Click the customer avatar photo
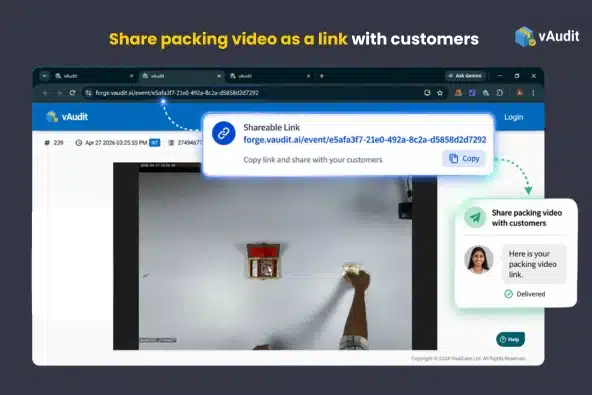592x395 pixels. click(x=479, y=259)
